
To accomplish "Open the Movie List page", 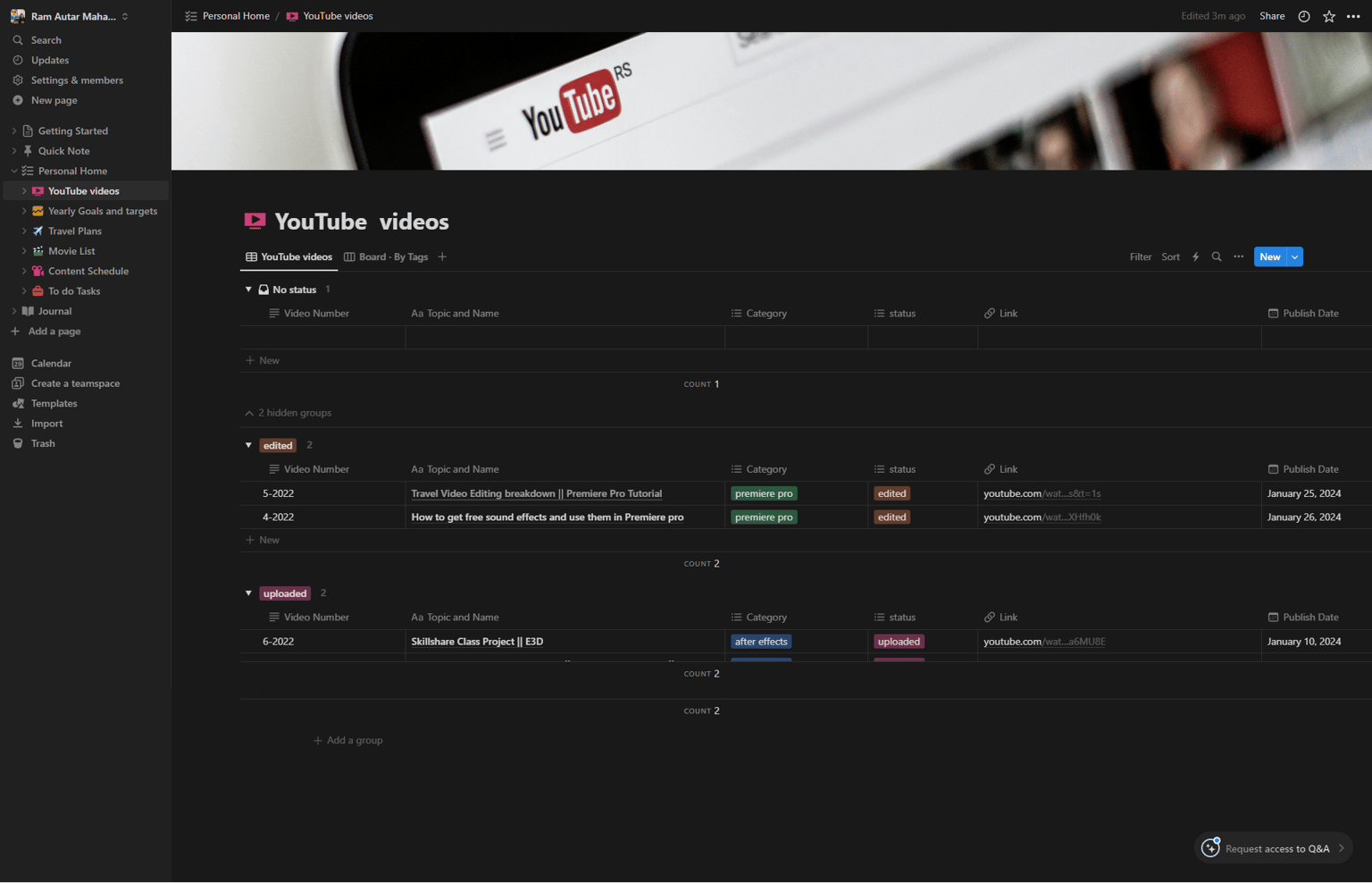I will coord(71,251).
